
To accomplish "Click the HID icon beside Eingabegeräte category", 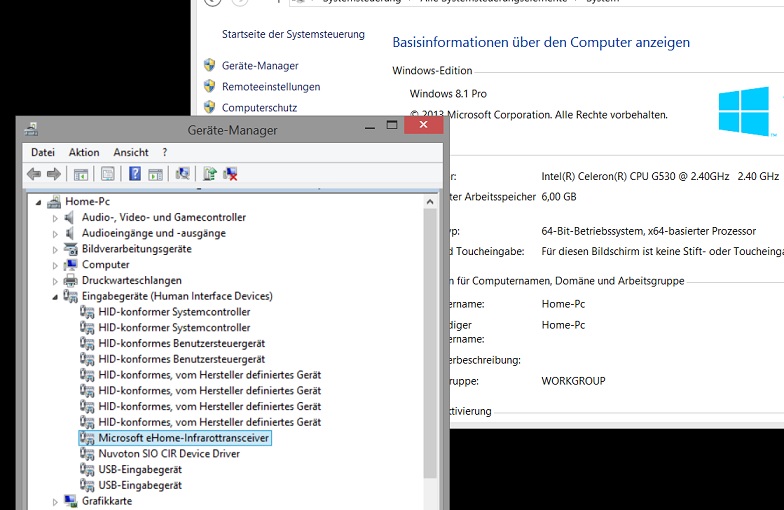I will [70, 296].
